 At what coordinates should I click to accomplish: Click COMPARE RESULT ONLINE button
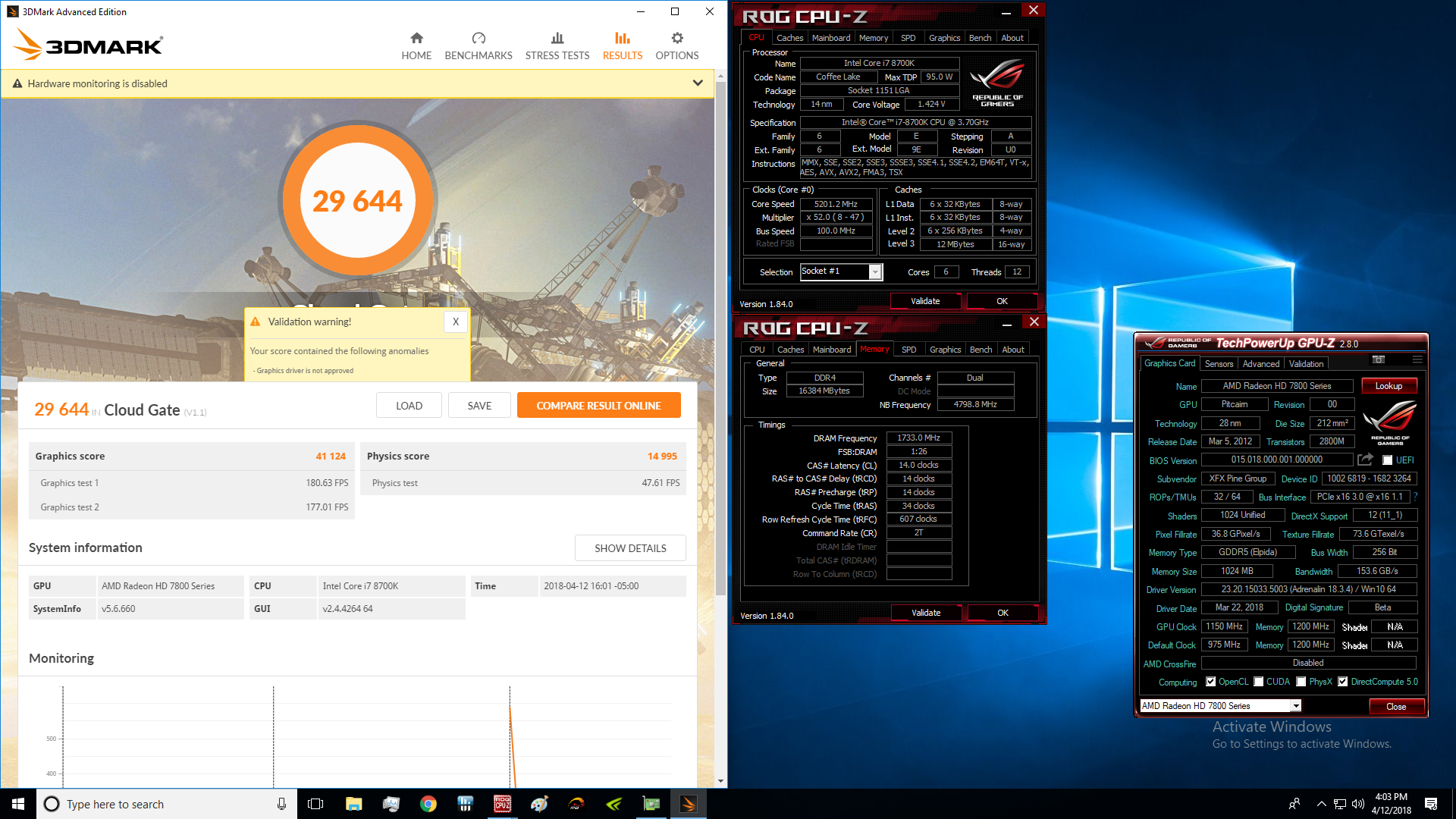click(x=598, y=406)
